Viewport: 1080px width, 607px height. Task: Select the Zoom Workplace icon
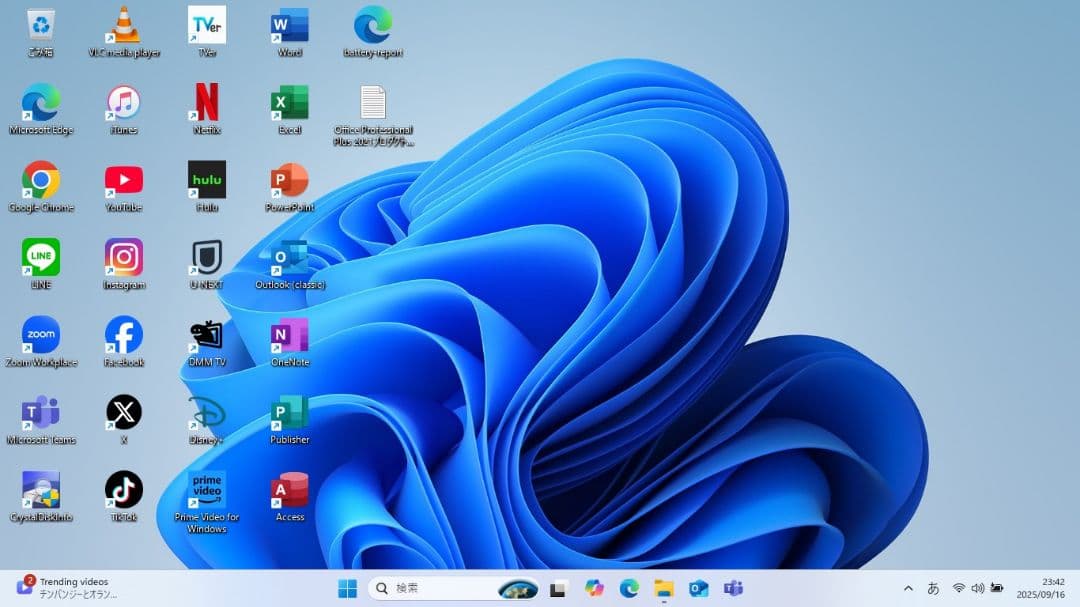point(41,335)
